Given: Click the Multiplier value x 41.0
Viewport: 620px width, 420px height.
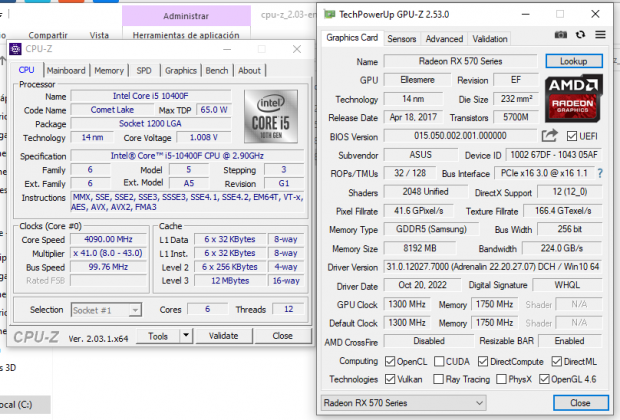Looking at the screenshot, I should [x=108, y=253].
